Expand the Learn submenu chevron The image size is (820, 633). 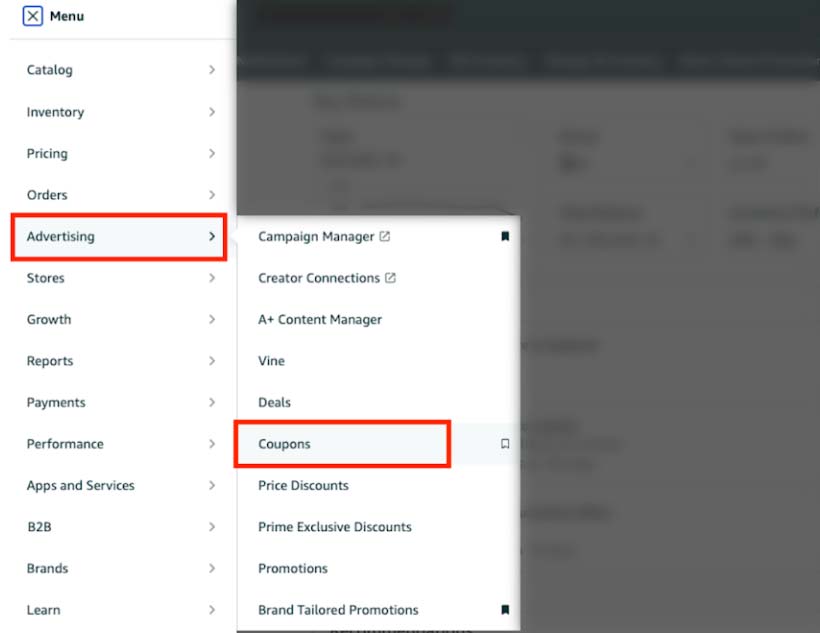click(x=212, y=610)
